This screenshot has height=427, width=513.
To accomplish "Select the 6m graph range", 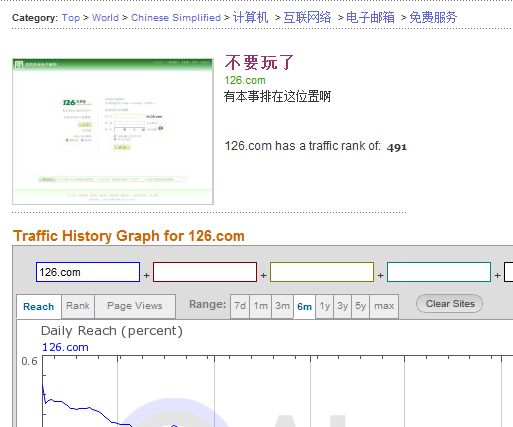I will [304, 306].
